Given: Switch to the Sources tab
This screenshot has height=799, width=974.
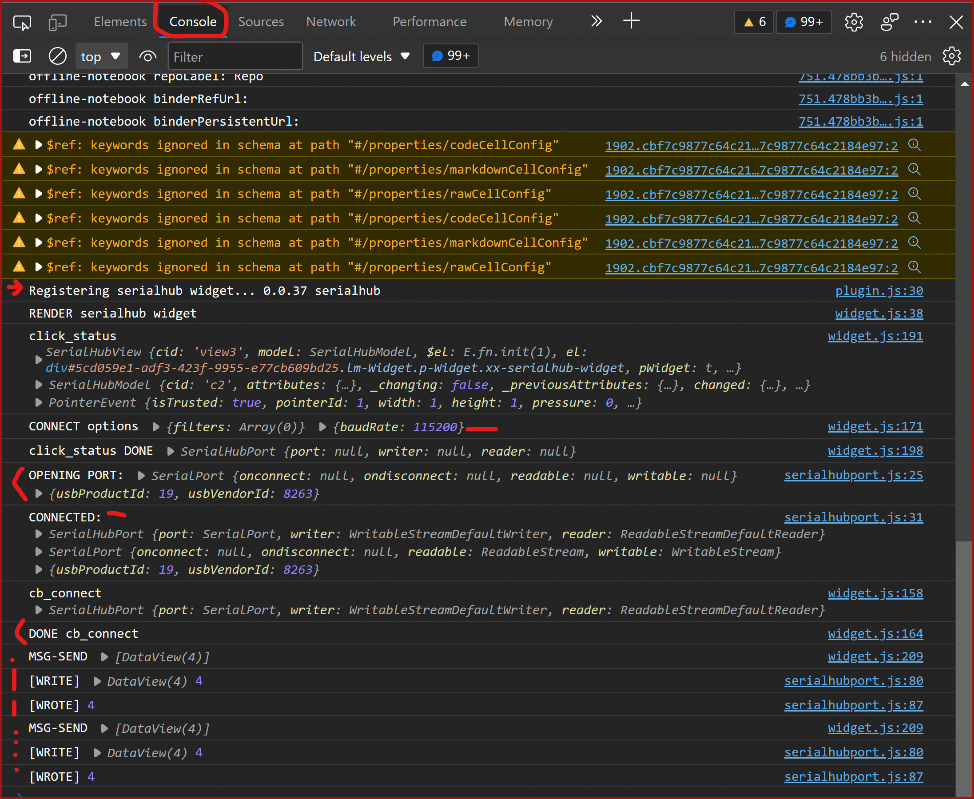Looking at the screenshot, I should (x=261, y=22).
